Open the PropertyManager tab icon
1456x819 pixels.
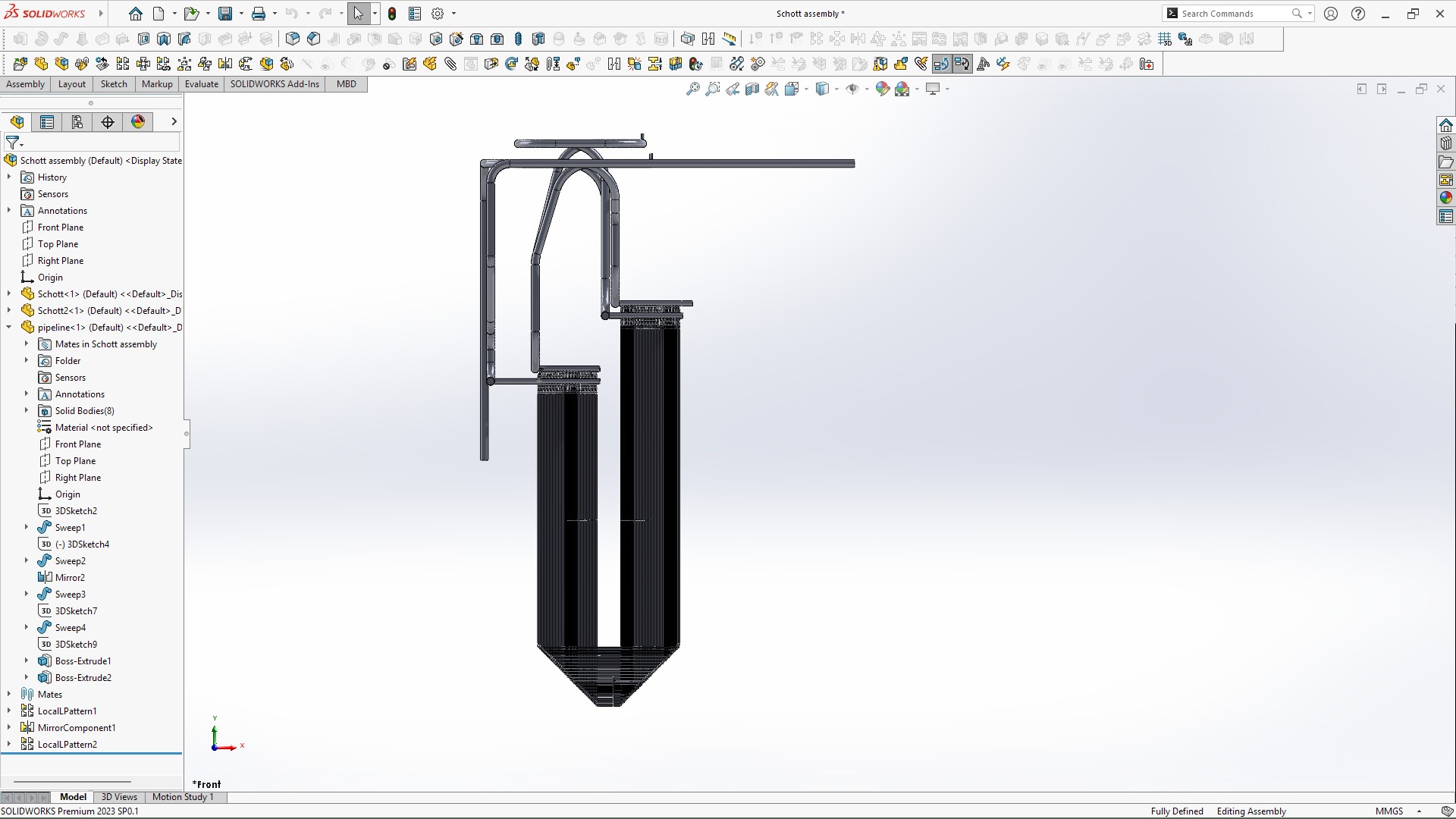coord(47,122)
